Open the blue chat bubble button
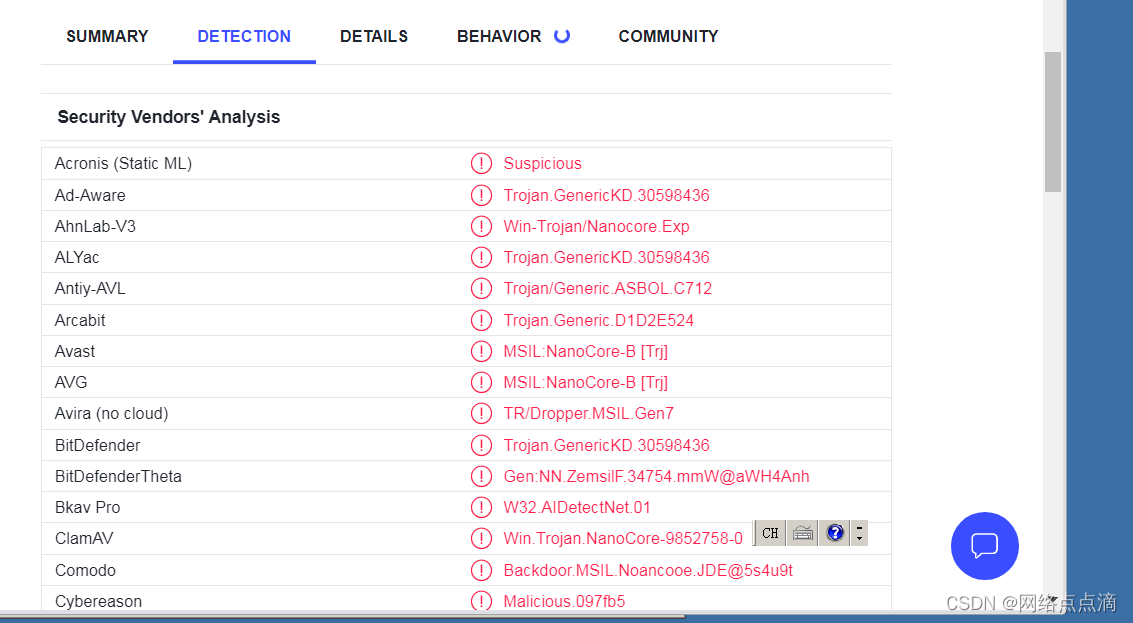 point(984,546)
